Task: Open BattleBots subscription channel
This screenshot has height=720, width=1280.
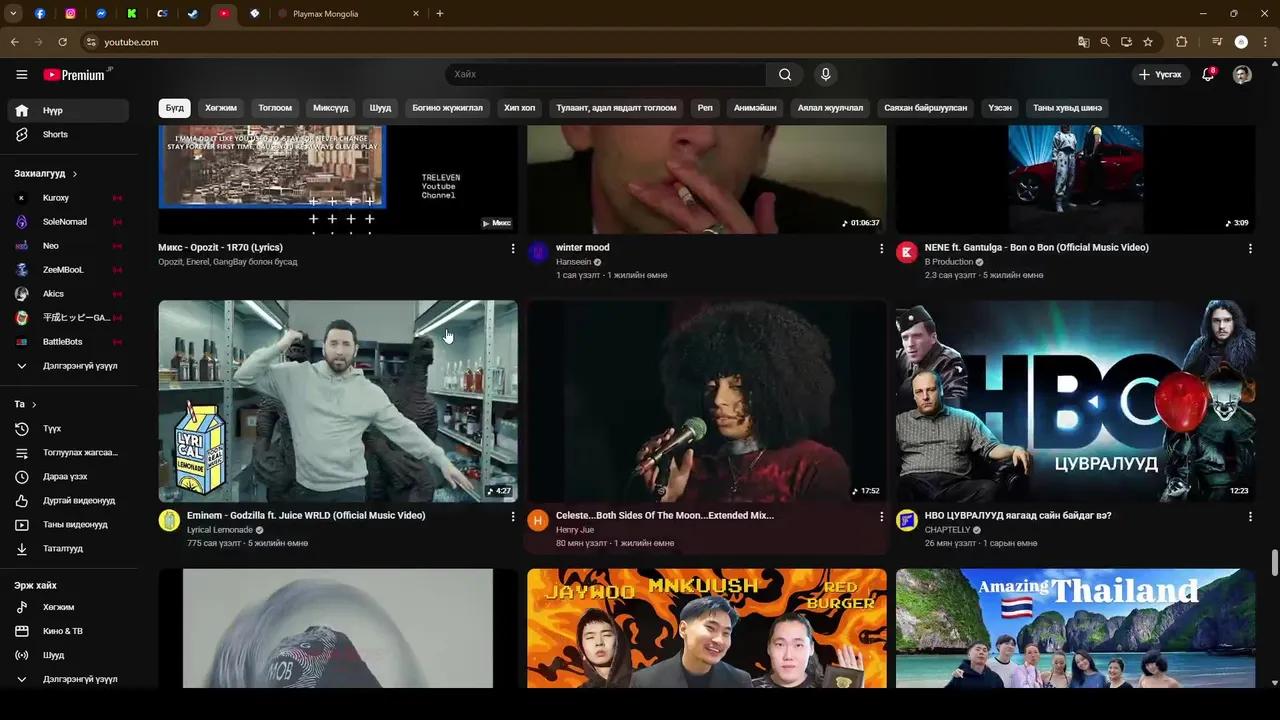Action: 68,342
